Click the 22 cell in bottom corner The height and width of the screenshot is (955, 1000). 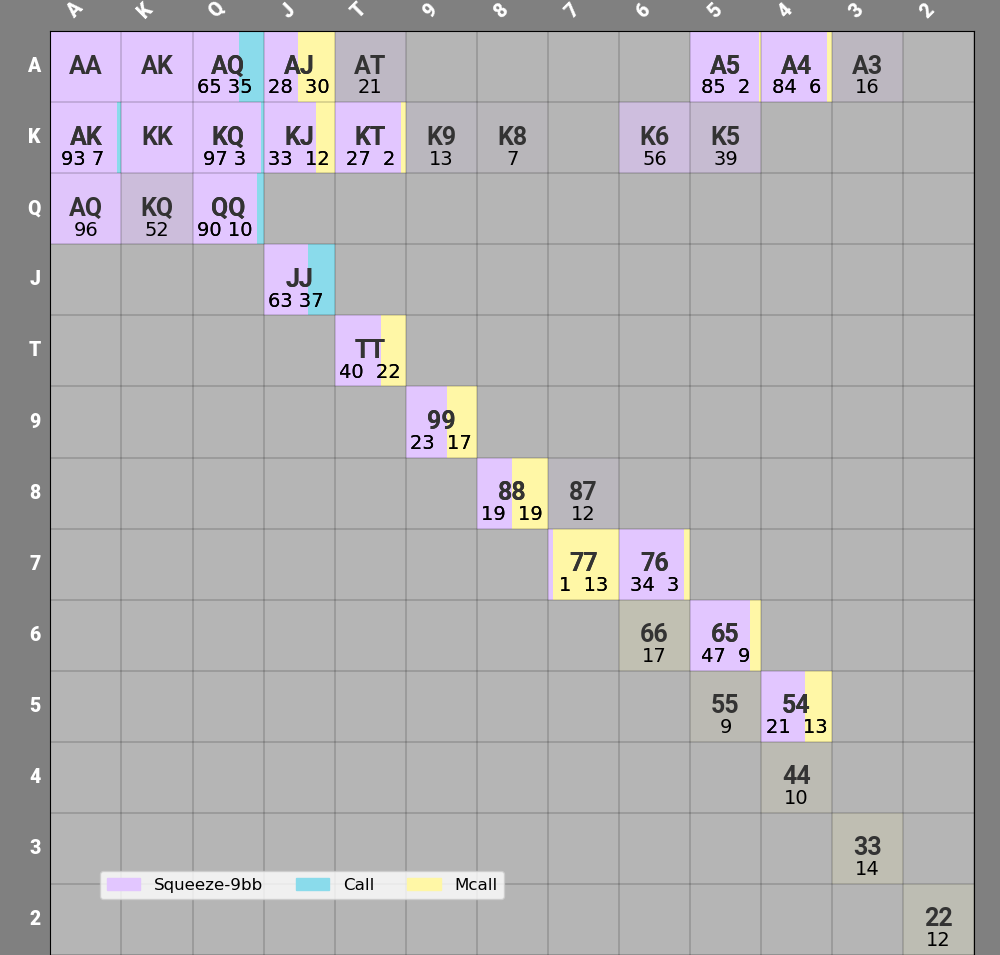coord(938,919)
